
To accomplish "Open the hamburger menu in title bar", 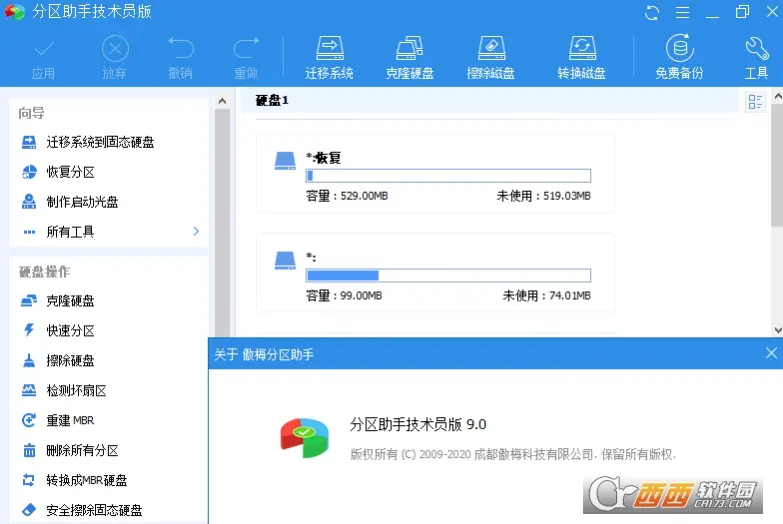I will point(682,12).
